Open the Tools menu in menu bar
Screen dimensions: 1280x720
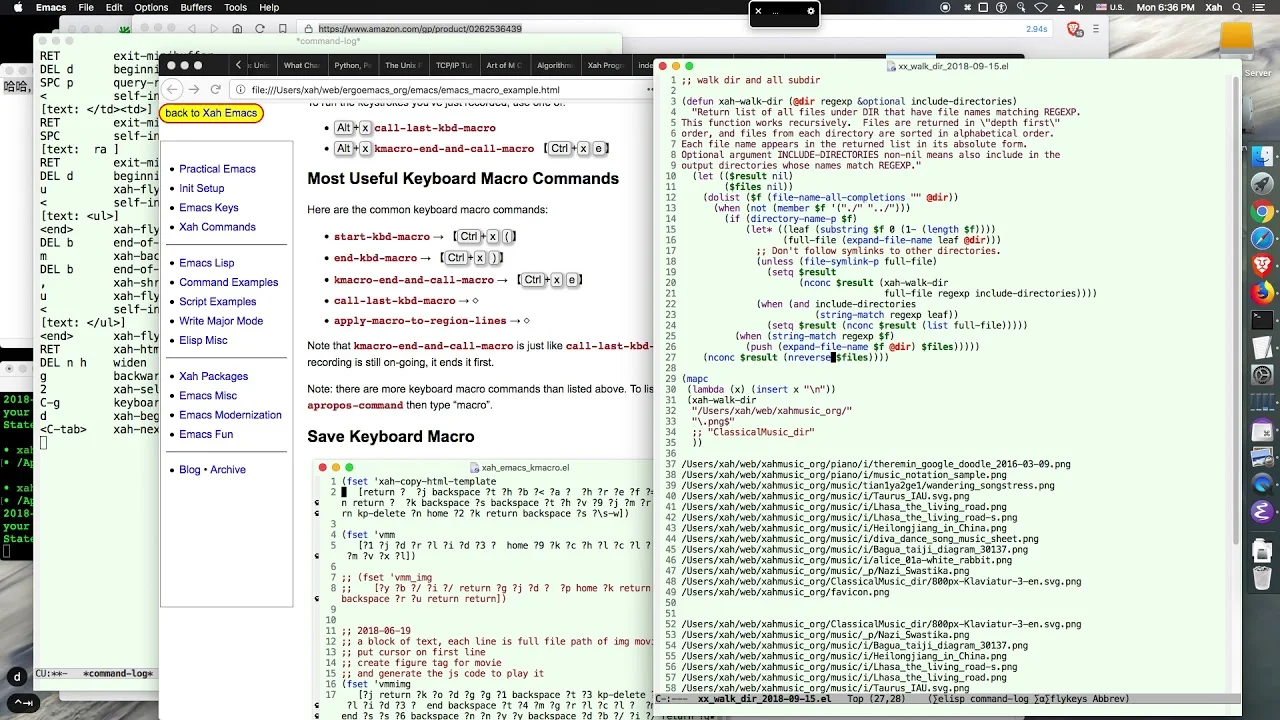[235, 7]
